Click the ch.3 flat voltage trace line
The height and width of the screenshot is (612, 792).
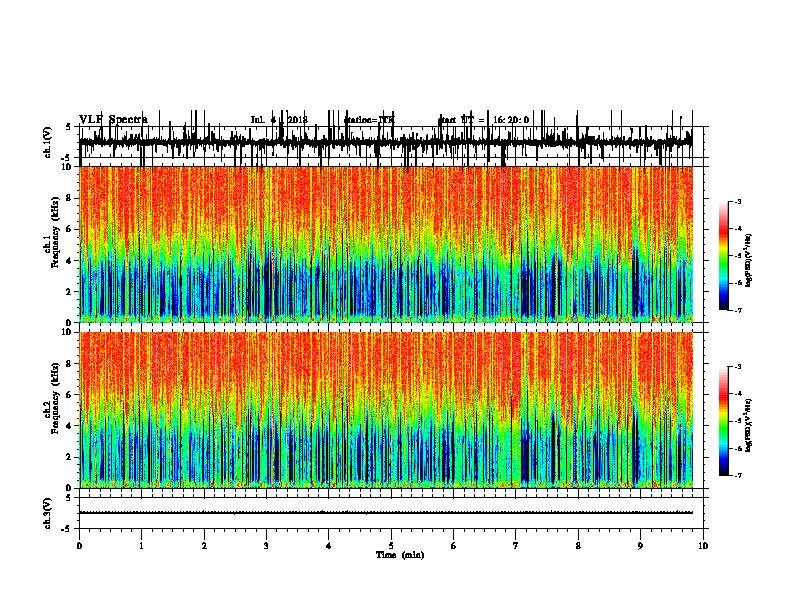(386, 513)
